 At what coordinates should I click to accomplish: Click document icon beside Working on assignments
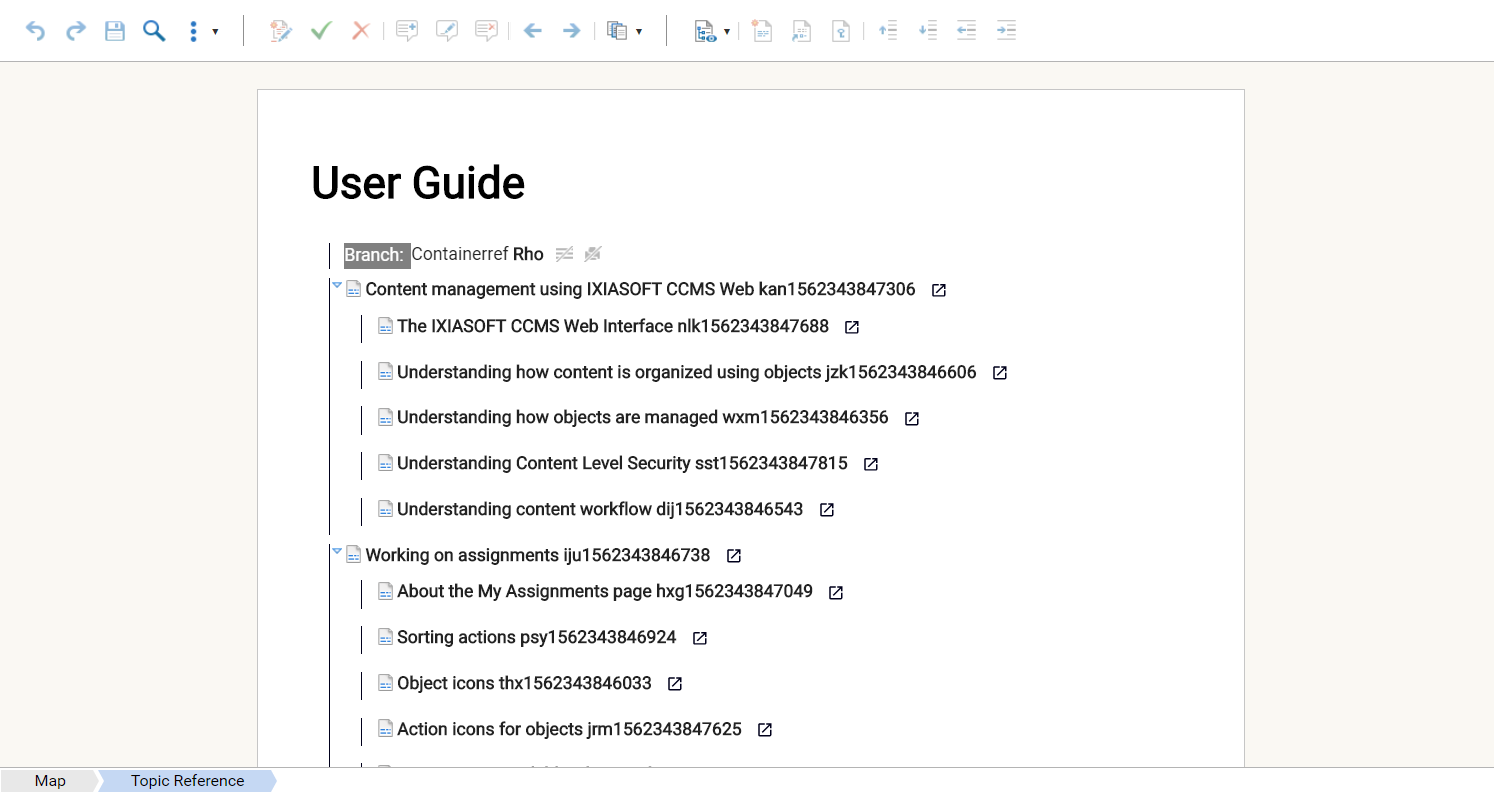tap(353, 555)
